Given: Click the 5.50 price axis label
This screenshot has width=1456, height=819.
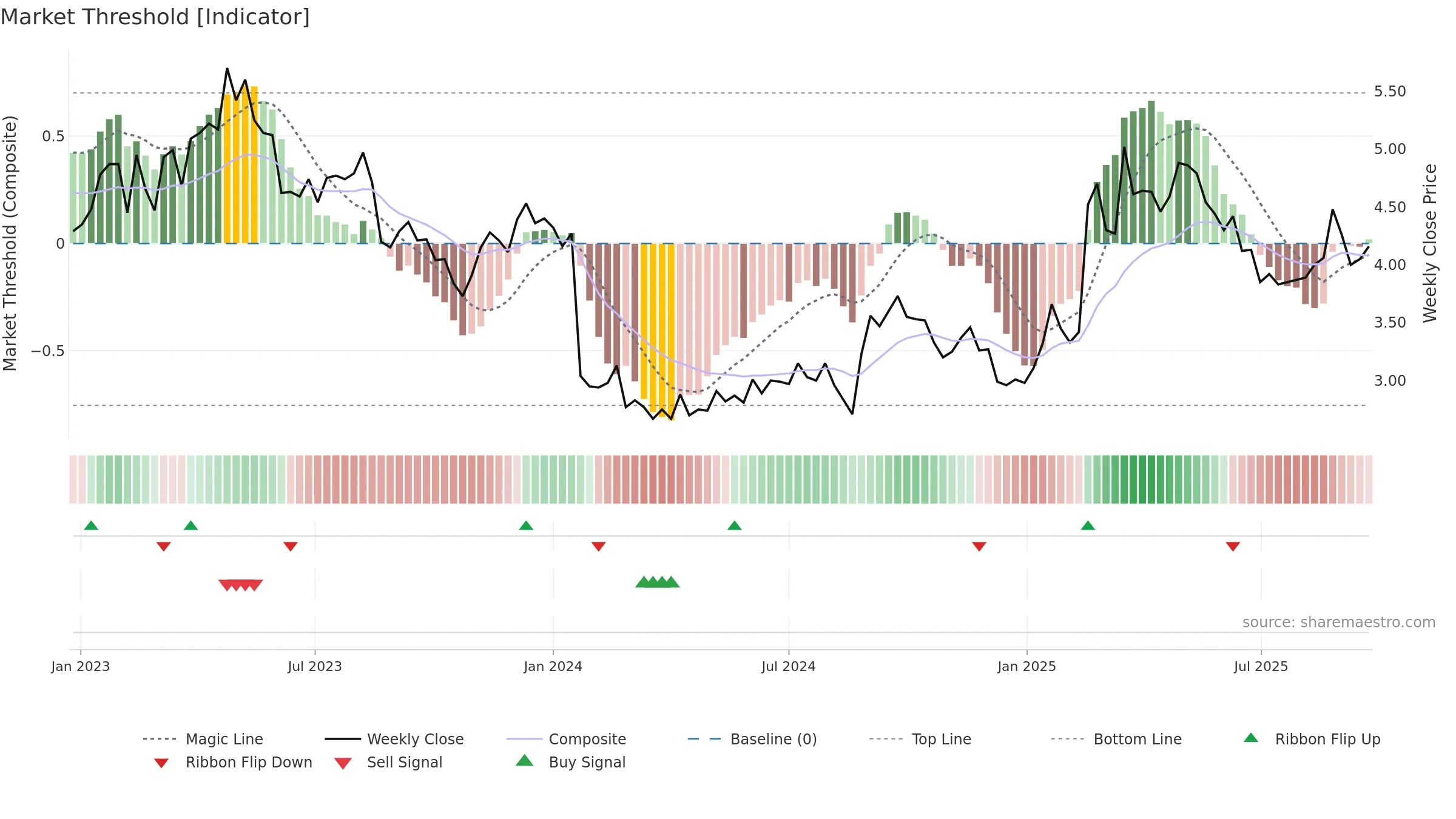Looking at the screenshot, I should pyautogui.click(x=1390, y=92).
